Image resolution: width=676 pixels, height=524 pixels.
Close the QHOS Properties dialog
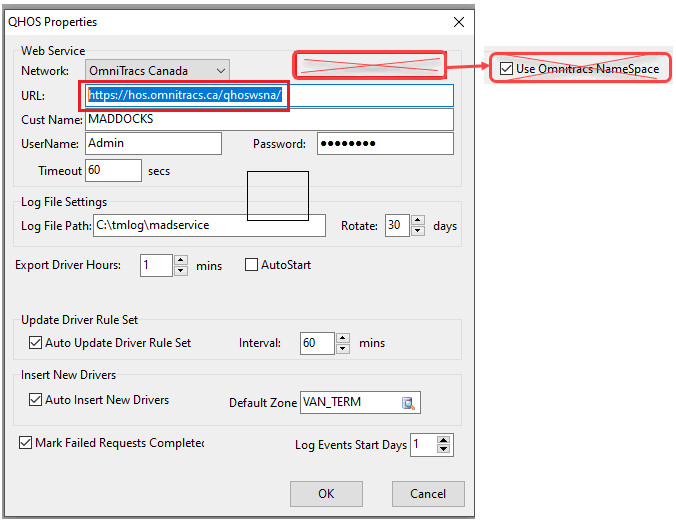tap(459, 22)
